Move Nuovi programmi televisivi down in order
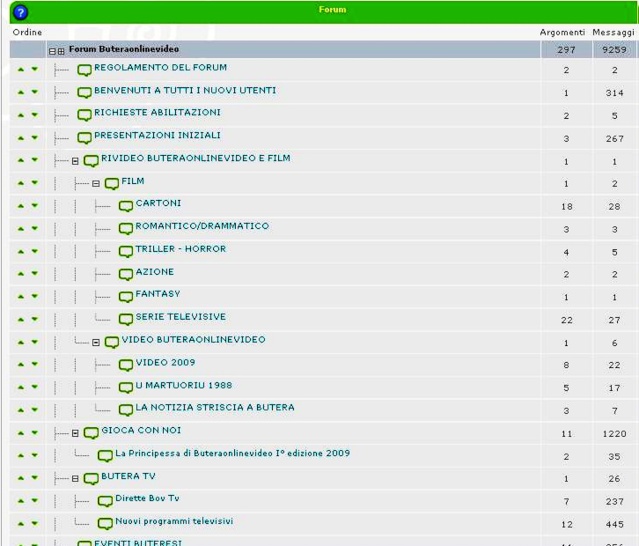The height and width of the screenshot is (546, 639). pos(35,523)
